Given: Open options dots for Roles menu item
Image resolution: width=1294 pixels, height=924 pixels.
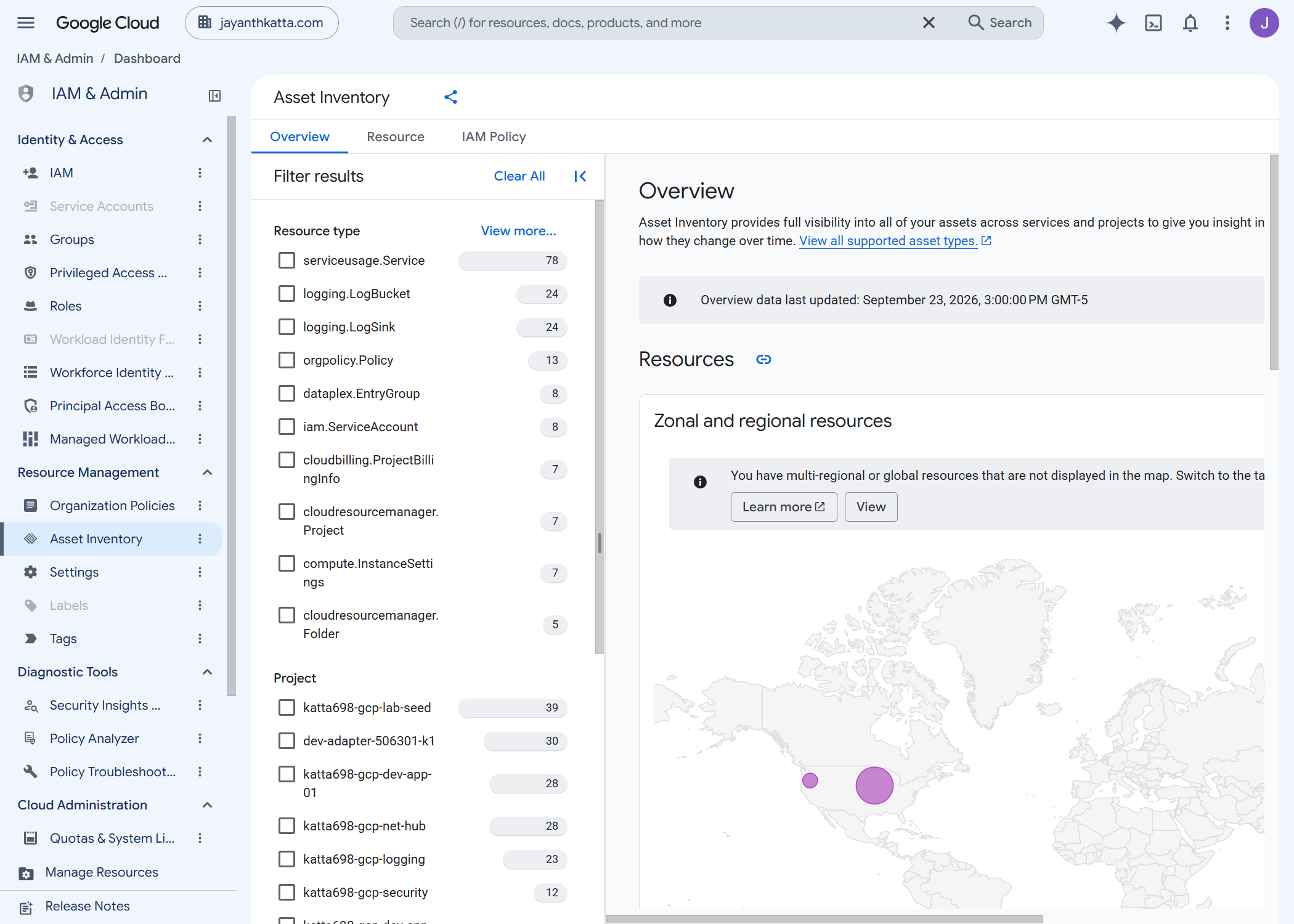Looking at the screenshot, I should click(x=200, y=306).
